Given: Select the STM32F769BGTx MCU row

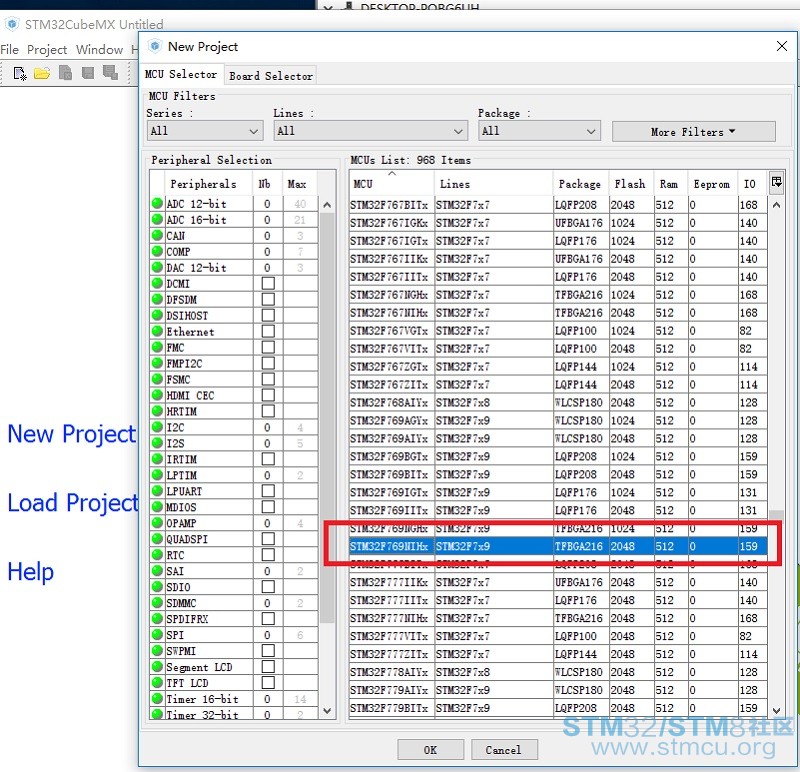Looking at the screenshot, I should pyautogui.click(x=558, y=456).
